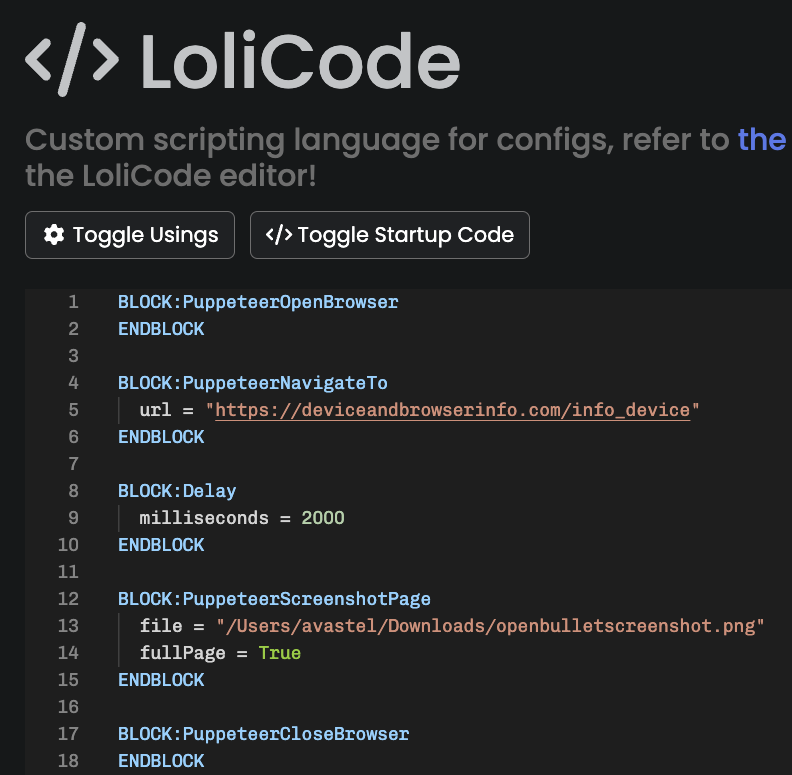Click the last ENDBLOCK on line 18
This screenshot has width=792, height=775.
pos(161,761)
